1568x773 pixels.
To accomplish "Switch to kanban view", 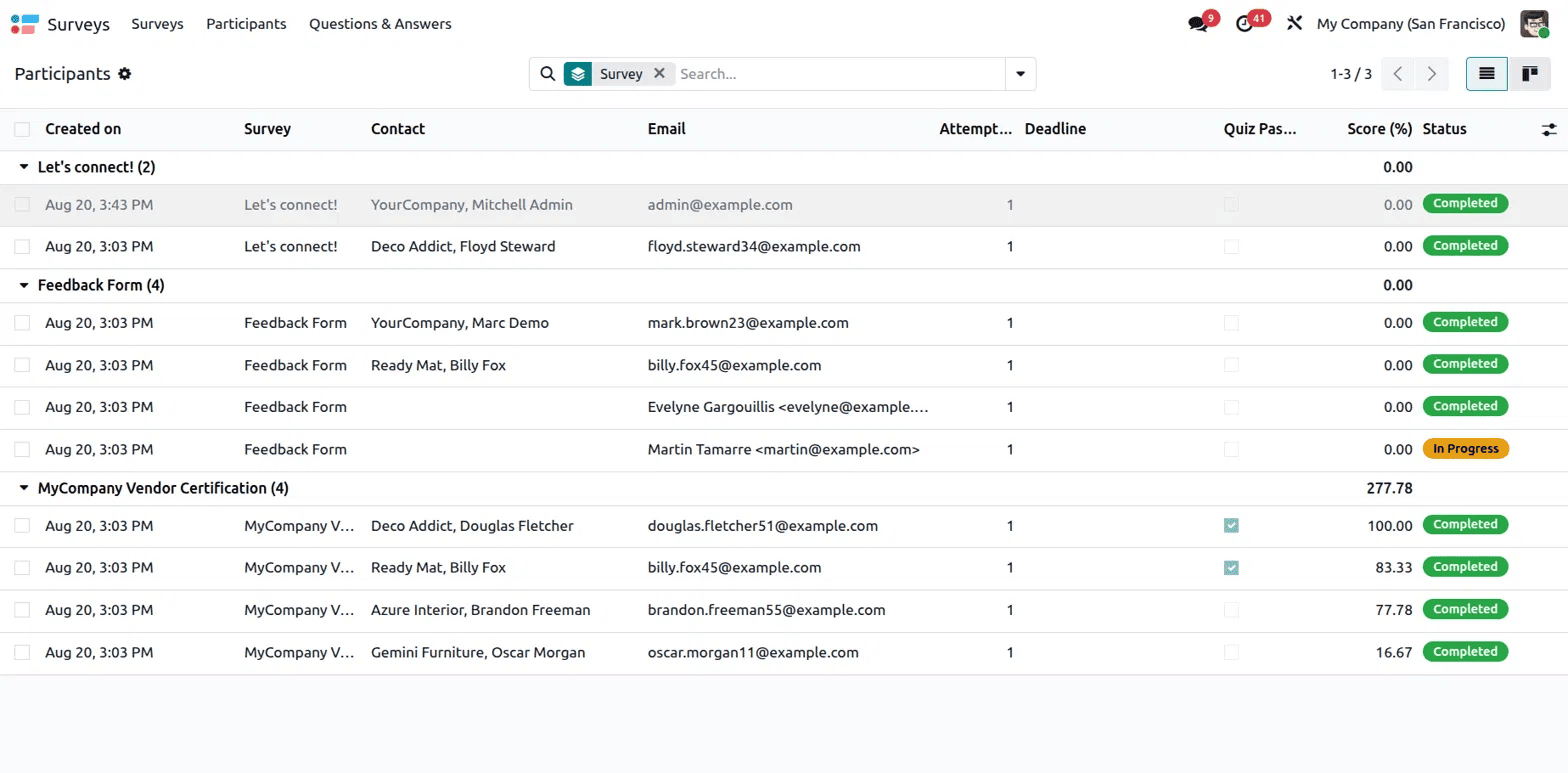I will 1529,74.
